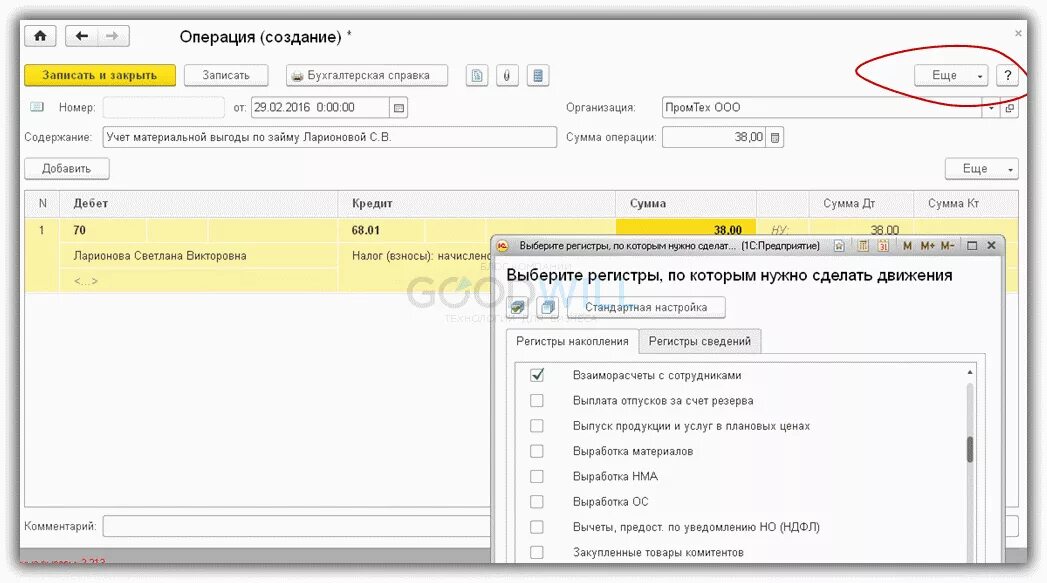1047x583 pixels.
Task: Open calculator for Сумма операции
Action: pos(775,138)
